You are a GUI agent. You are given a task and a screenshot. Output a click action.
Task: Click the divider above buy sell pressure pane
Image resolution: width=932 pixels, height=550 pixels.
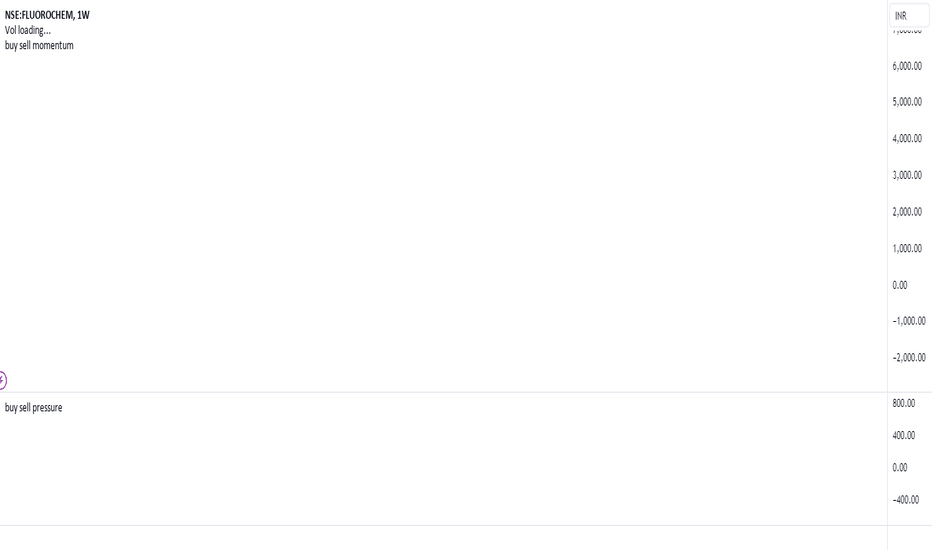point(443,392)
